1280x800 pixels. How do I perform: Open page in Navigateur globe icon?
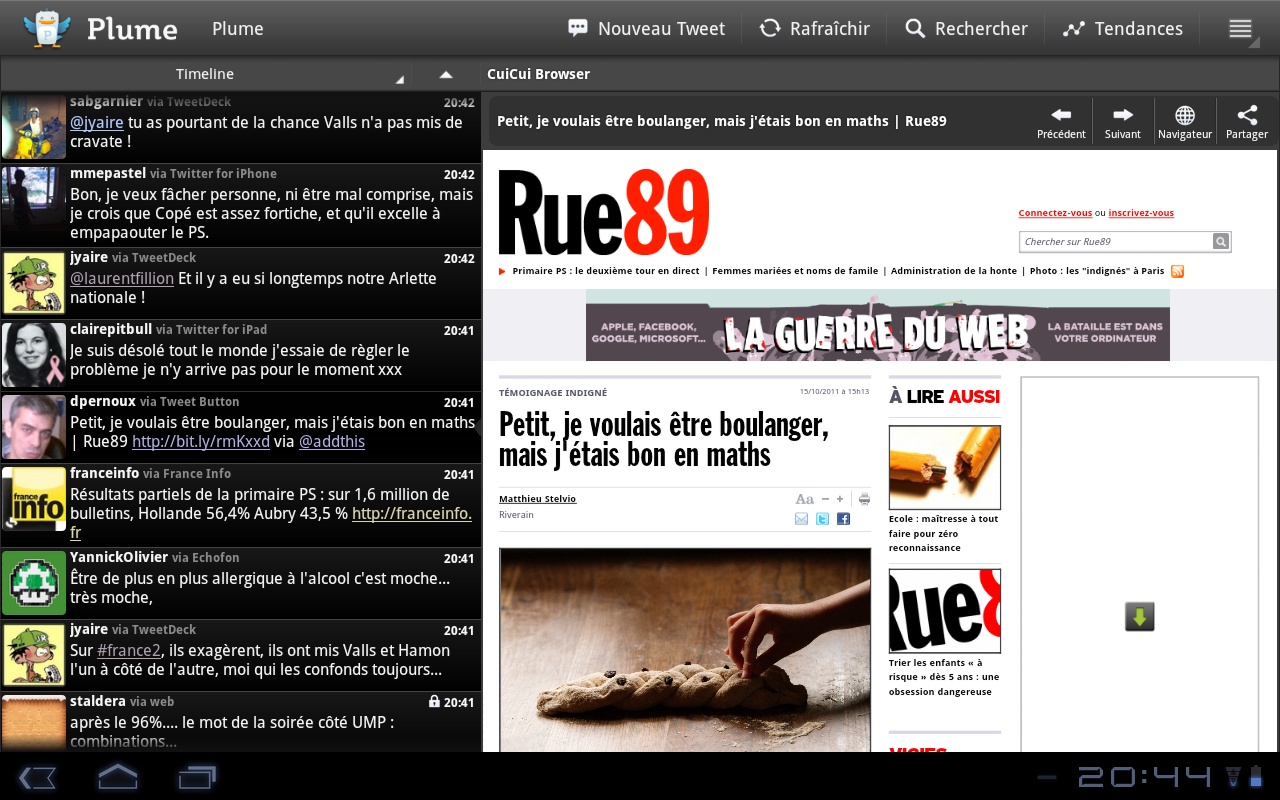[x=1185, y=122]
